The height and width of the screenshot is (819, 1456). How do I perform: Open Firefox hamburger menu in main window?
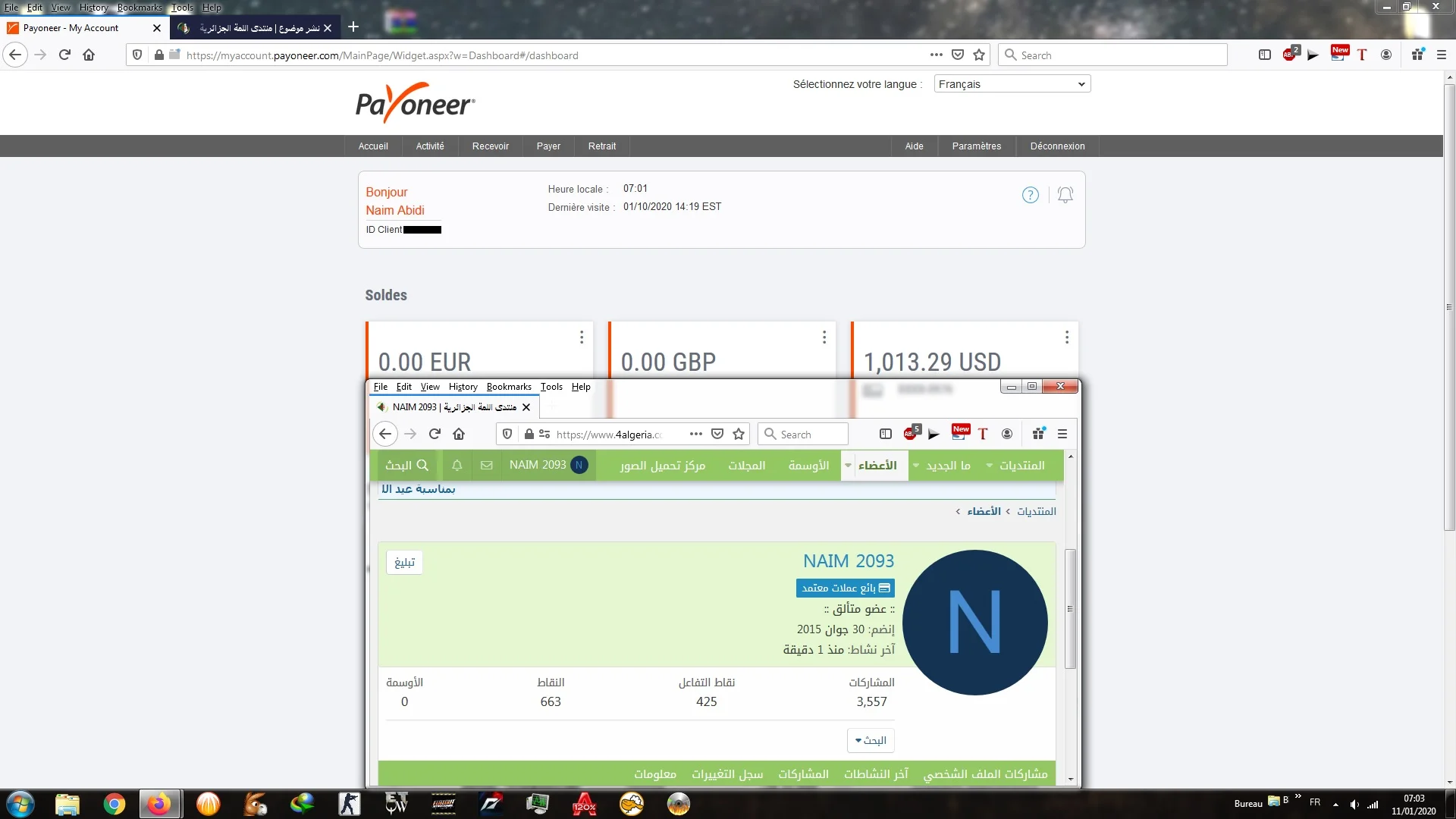pos(1442,55)
